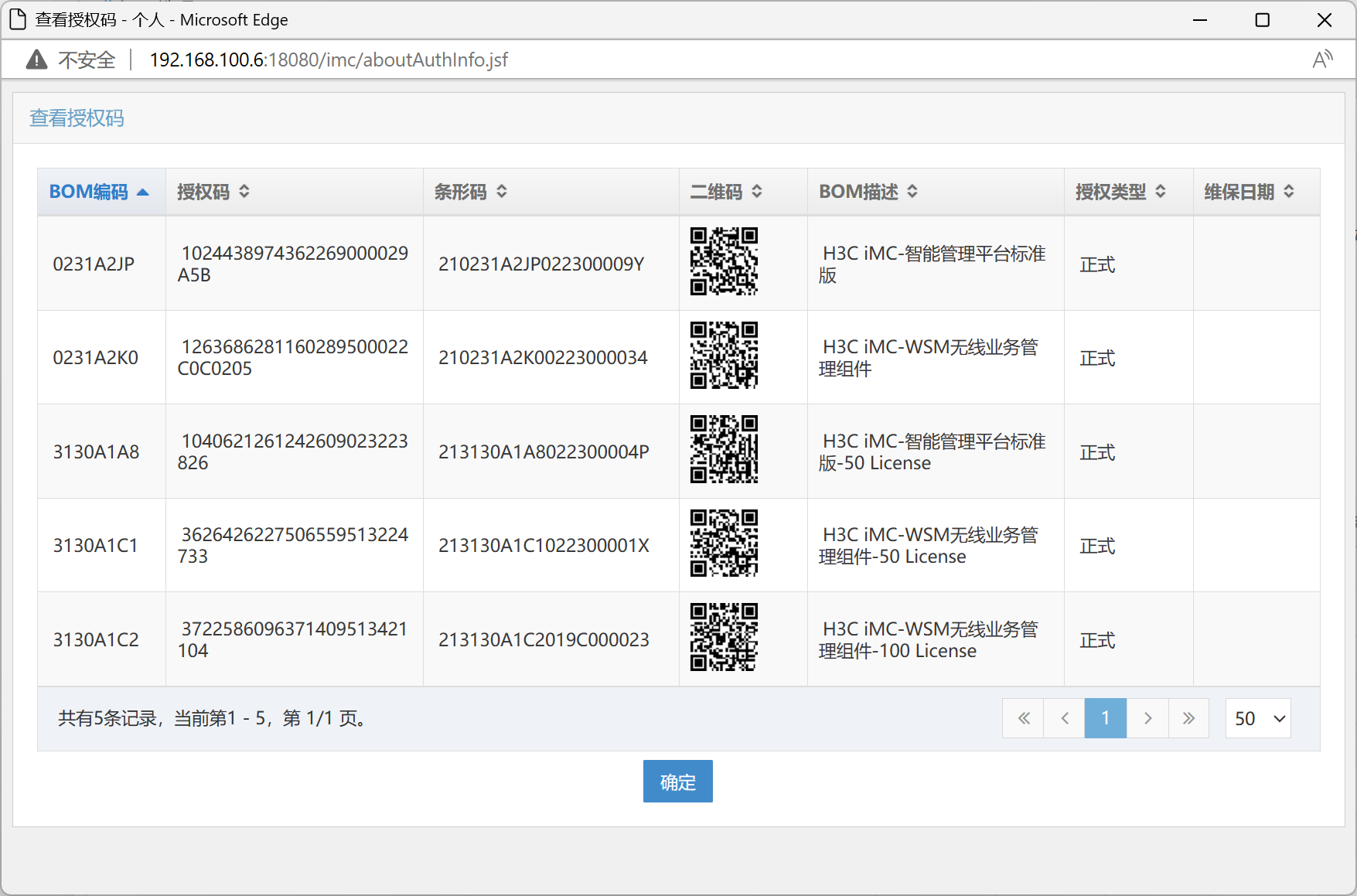Click barcode 213130A1A8022300004P

pyautogui.click(x=544, y=451)
